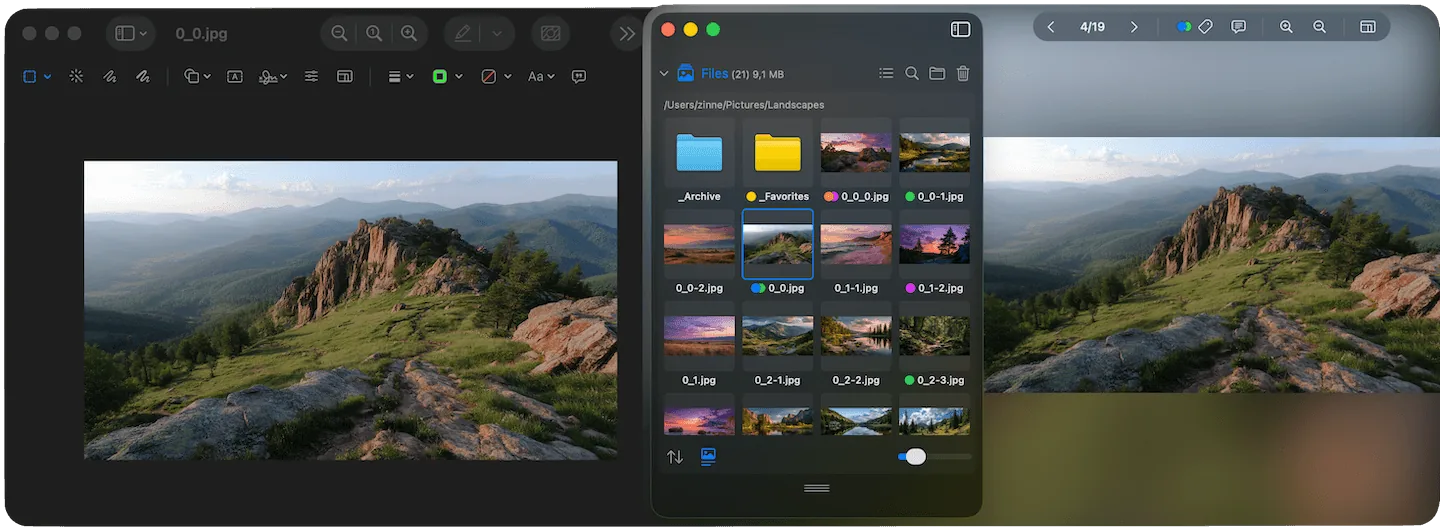The height and width of the screenshot is (532, 1440).
Task: Open the Adjust Color sliders tool
Action: pos(311,76)
